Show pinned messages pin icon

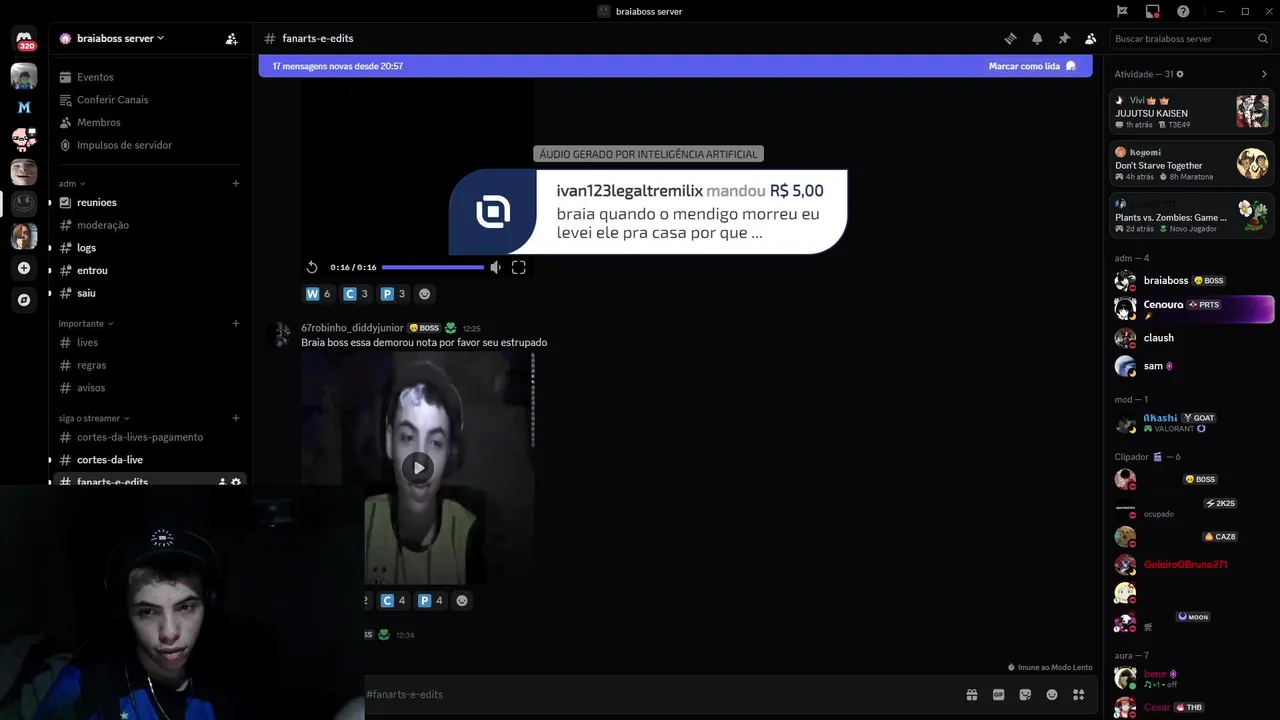click(x=1064, y=39)
